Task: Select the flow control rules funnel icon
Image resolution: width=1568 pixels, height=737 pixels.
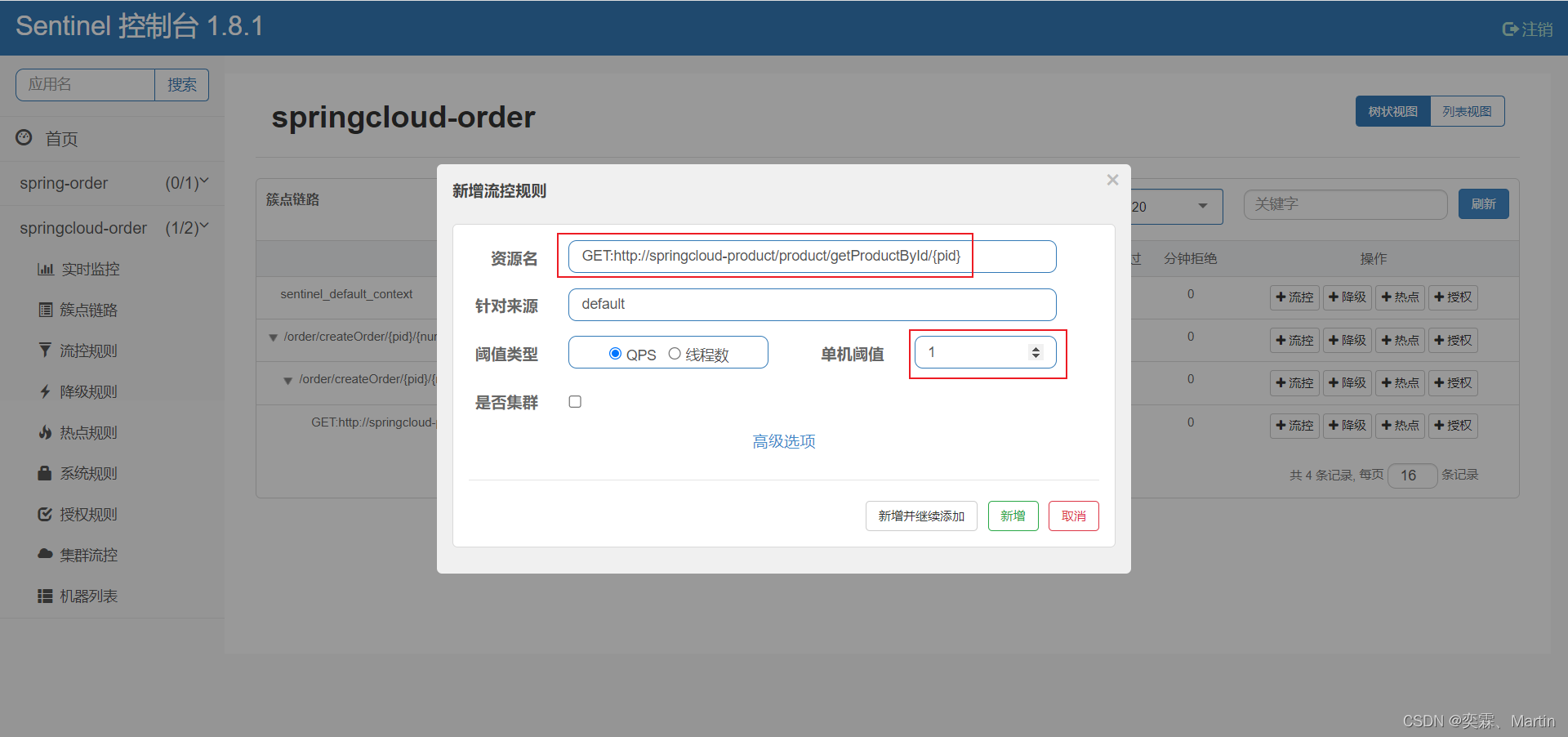Action: coord(45,351)
